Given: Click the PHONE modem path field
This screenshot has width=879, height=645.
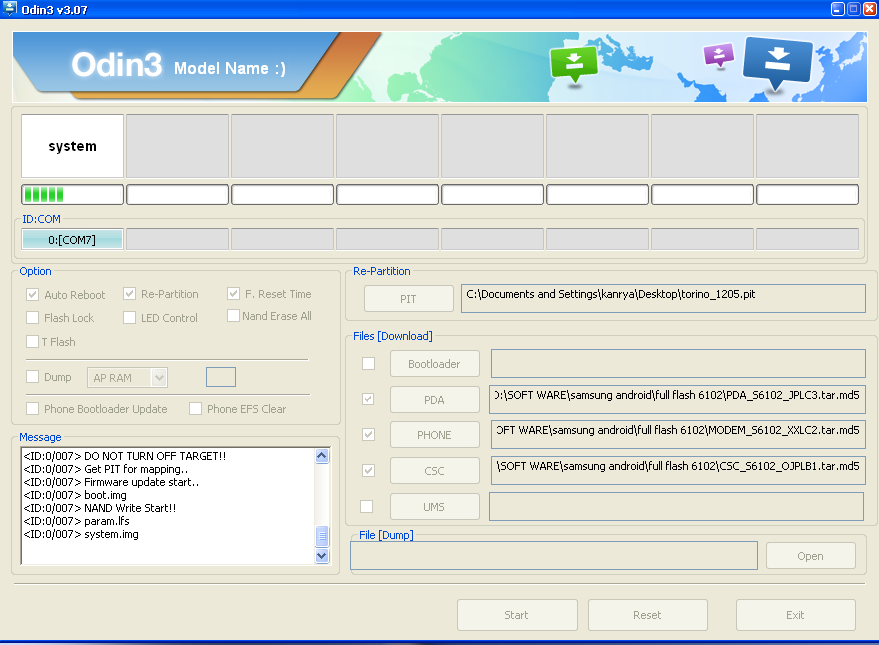Looking at the screenshot, I should (x=678, y=435).
